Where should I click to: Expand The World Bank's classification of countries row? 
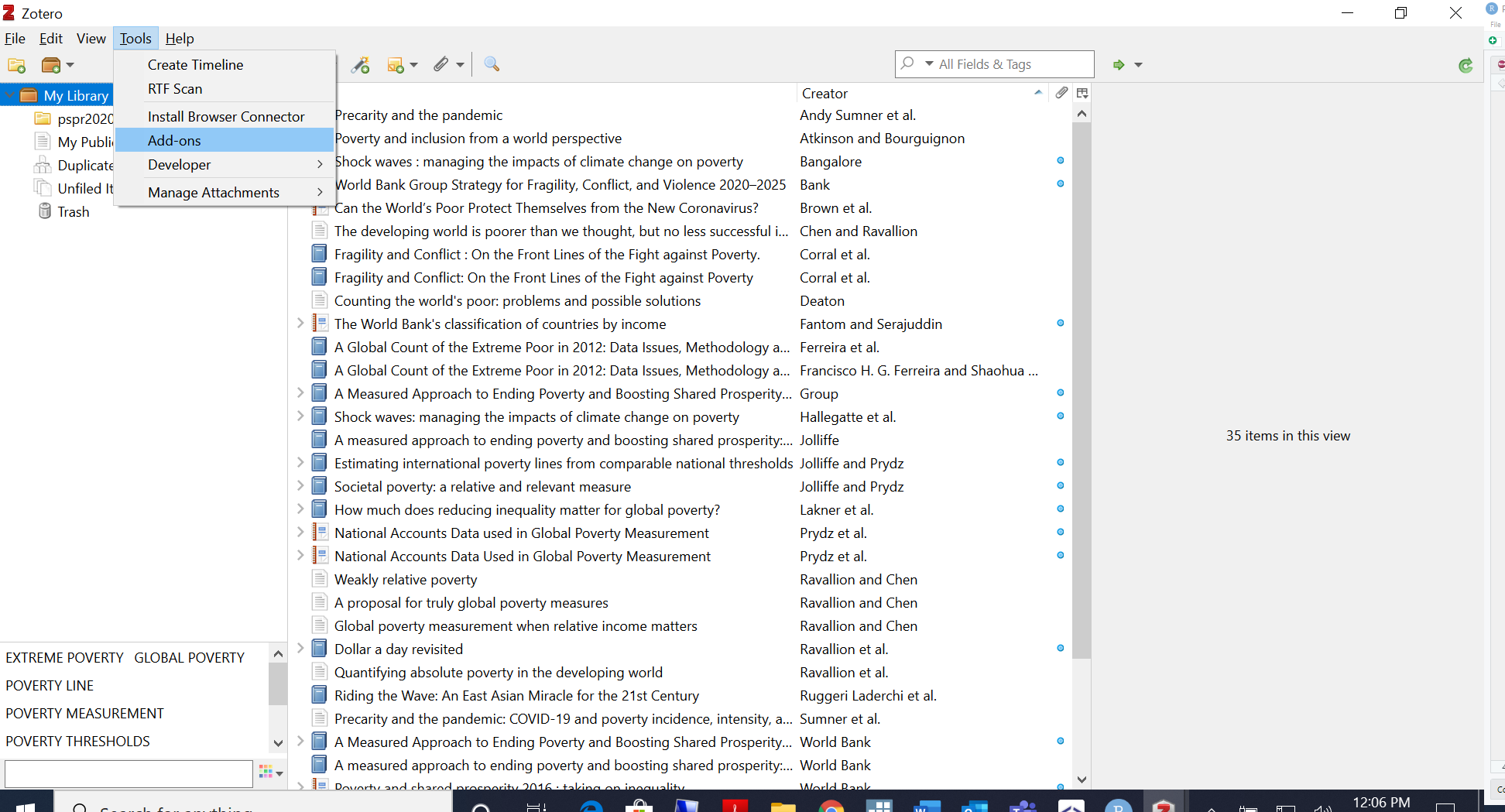(x=300, y=323)
